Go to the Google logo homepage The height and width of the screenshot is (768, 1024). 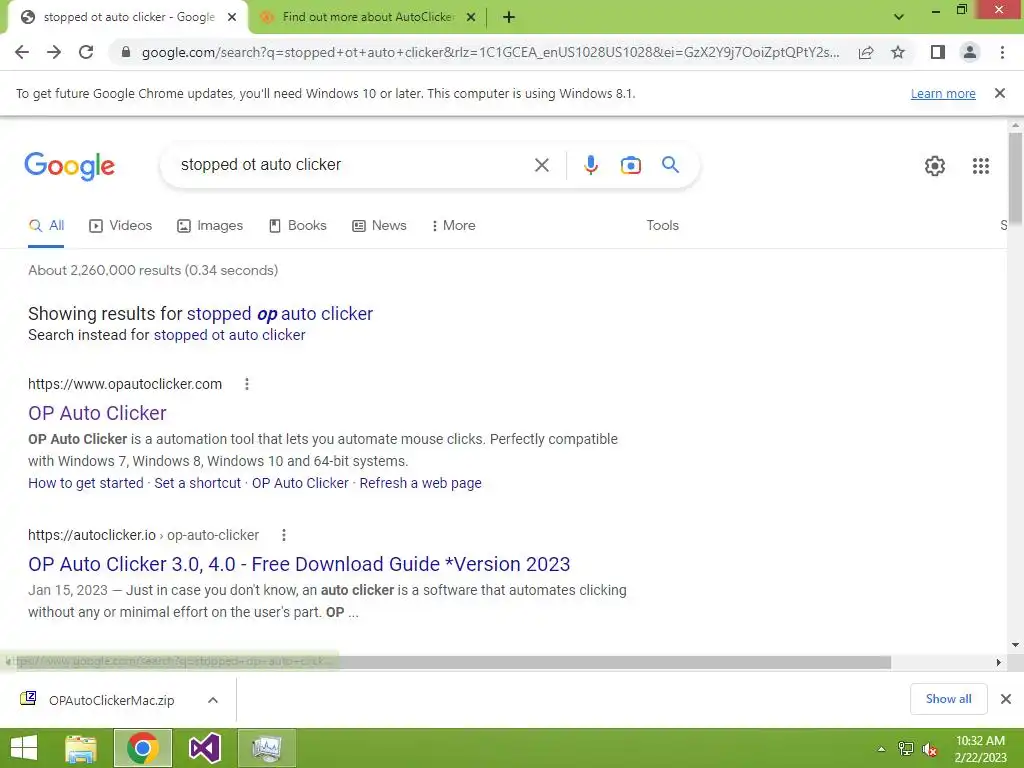click(69, 165)
